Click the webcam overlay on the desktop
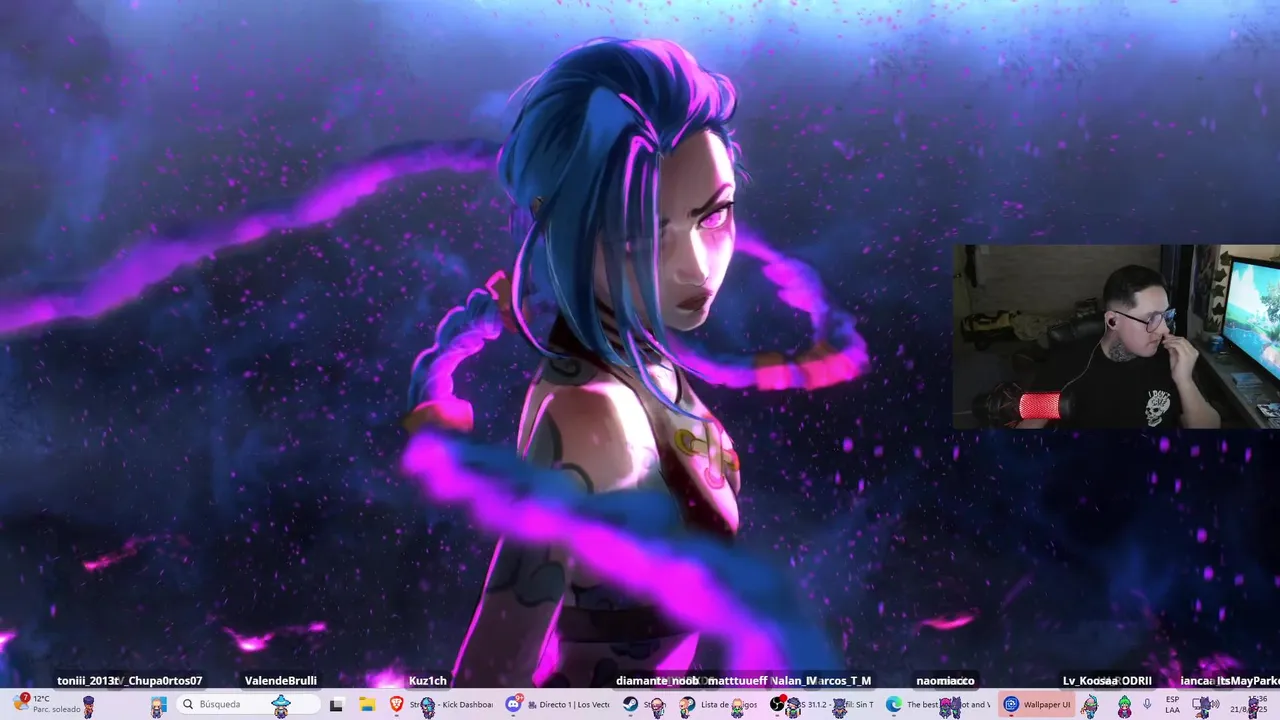The image size is (1280, 720). (x=1116, y=337)
